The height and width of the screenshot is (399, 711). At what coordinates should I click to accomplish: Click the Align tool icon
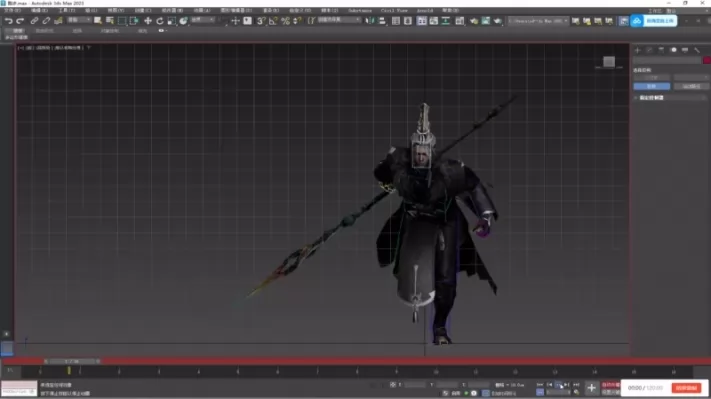tap(382, 21)
